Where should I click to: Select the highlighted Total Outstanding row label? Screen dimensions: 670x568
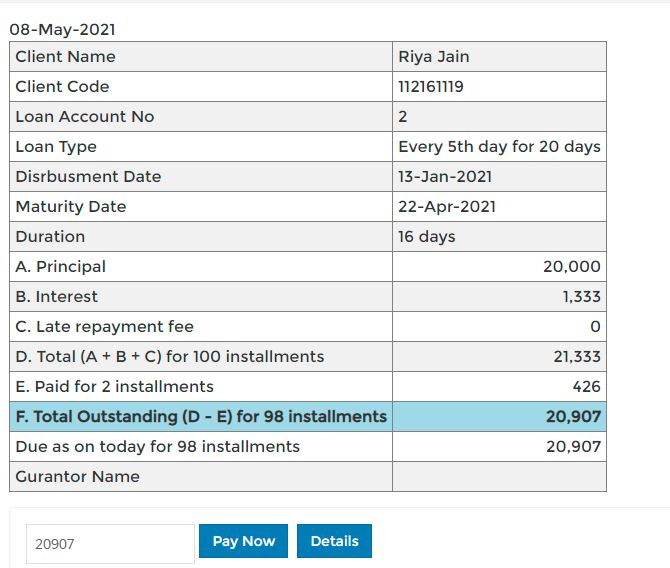[x=201, y=416]
